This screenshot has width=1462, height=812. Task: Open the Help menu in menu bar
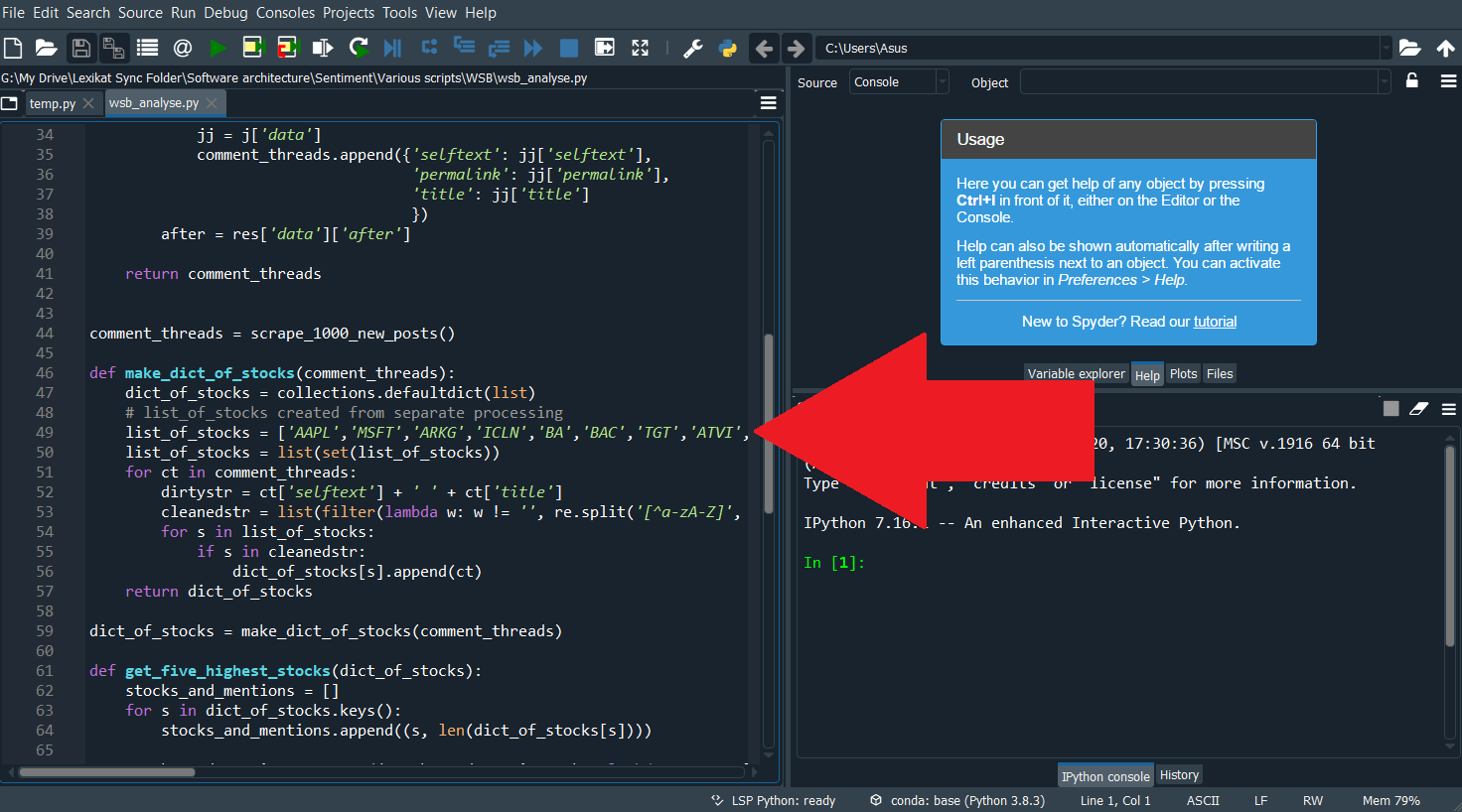click(481, 13)
